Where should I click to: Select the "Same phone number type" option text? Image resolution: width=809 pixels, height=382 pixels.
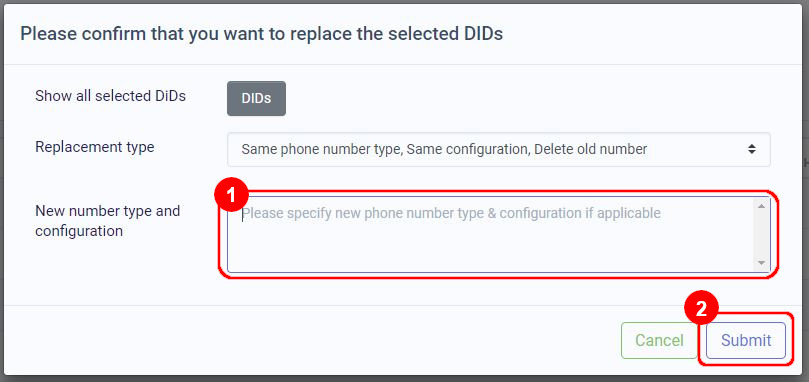[x=322, y=150]
